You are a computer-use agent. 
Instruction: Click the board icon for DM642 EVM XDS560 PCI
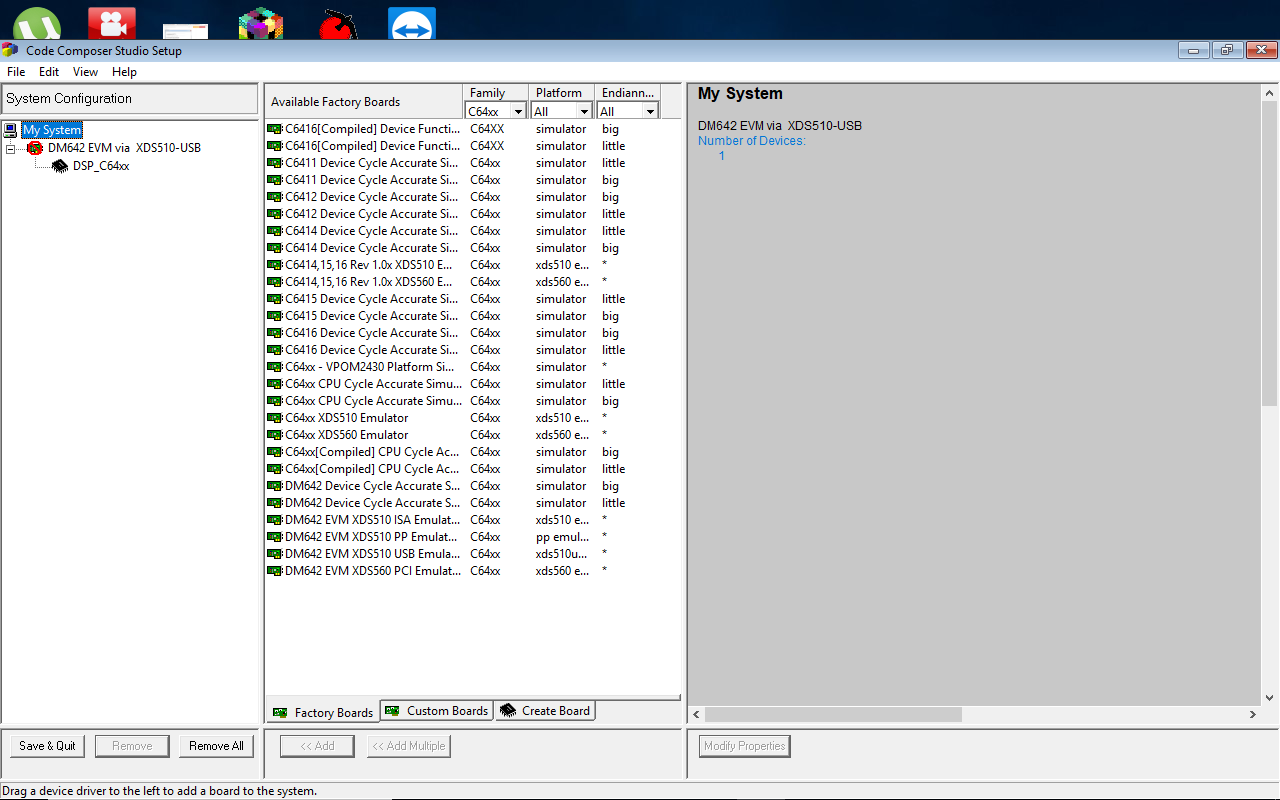(275, 571)
